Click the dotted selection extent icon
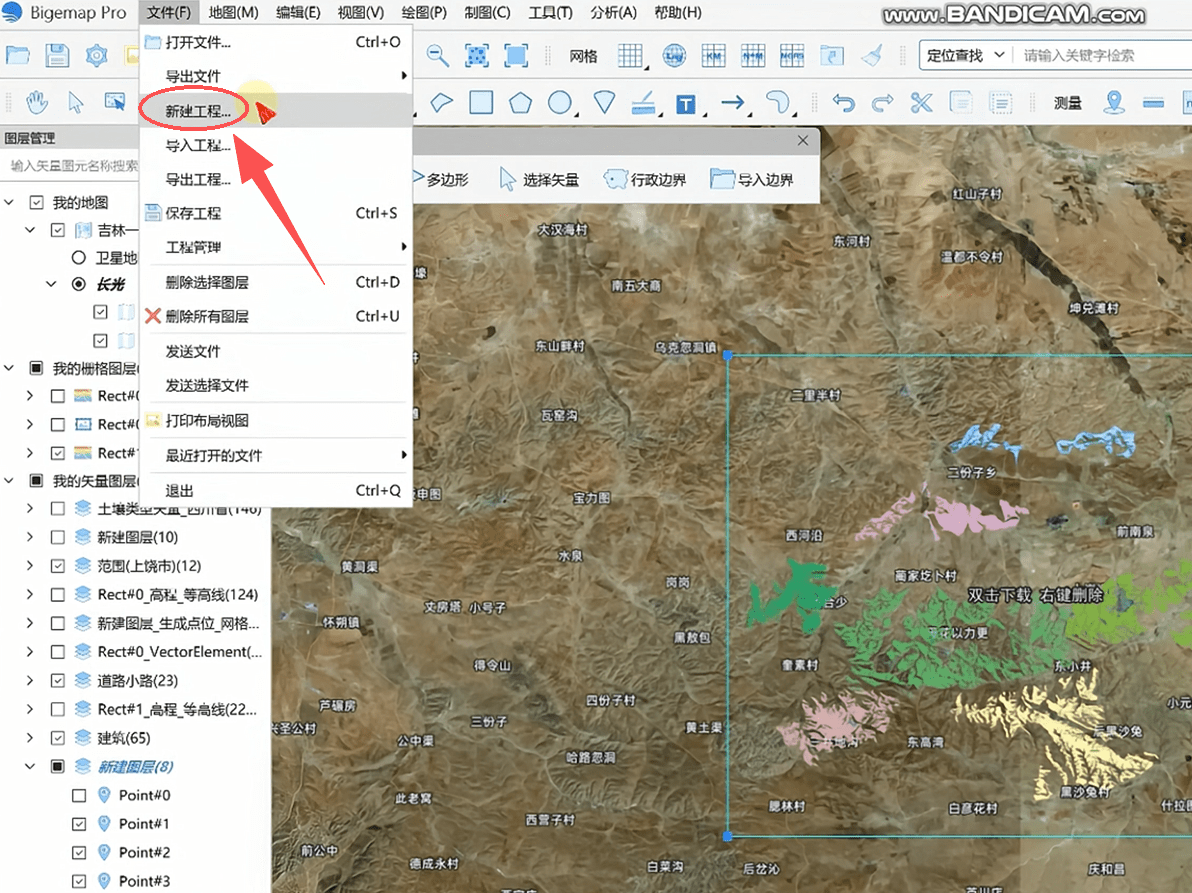 point(477,55)
